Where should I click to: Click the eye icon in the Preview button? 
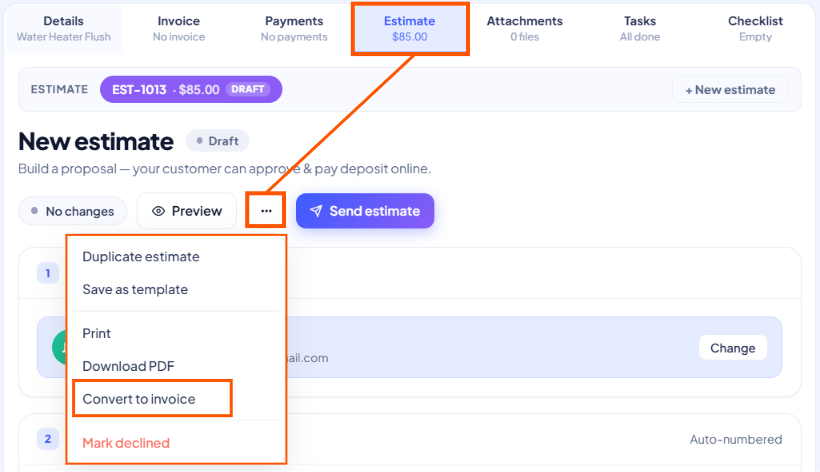click(158, 211)
